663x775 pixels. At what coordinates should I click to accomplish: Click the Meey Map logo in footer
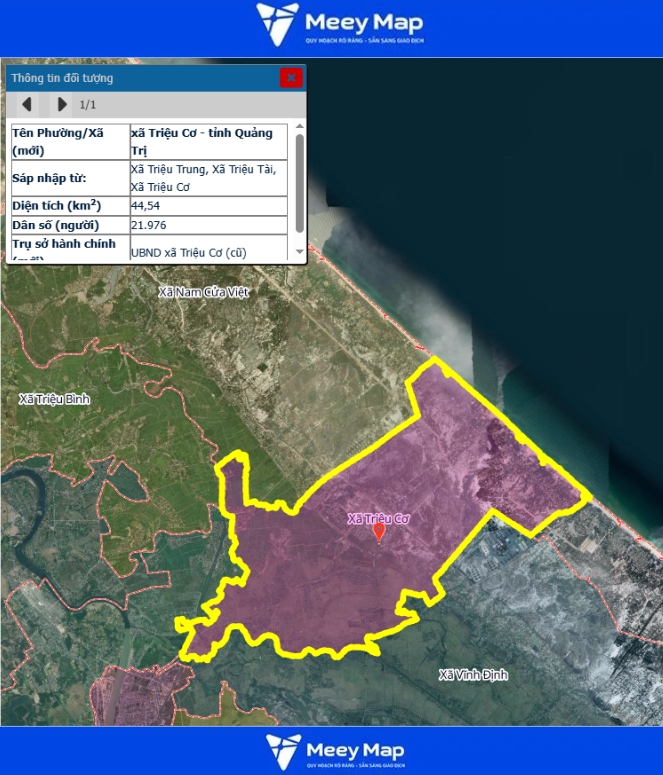pos(335,751)
